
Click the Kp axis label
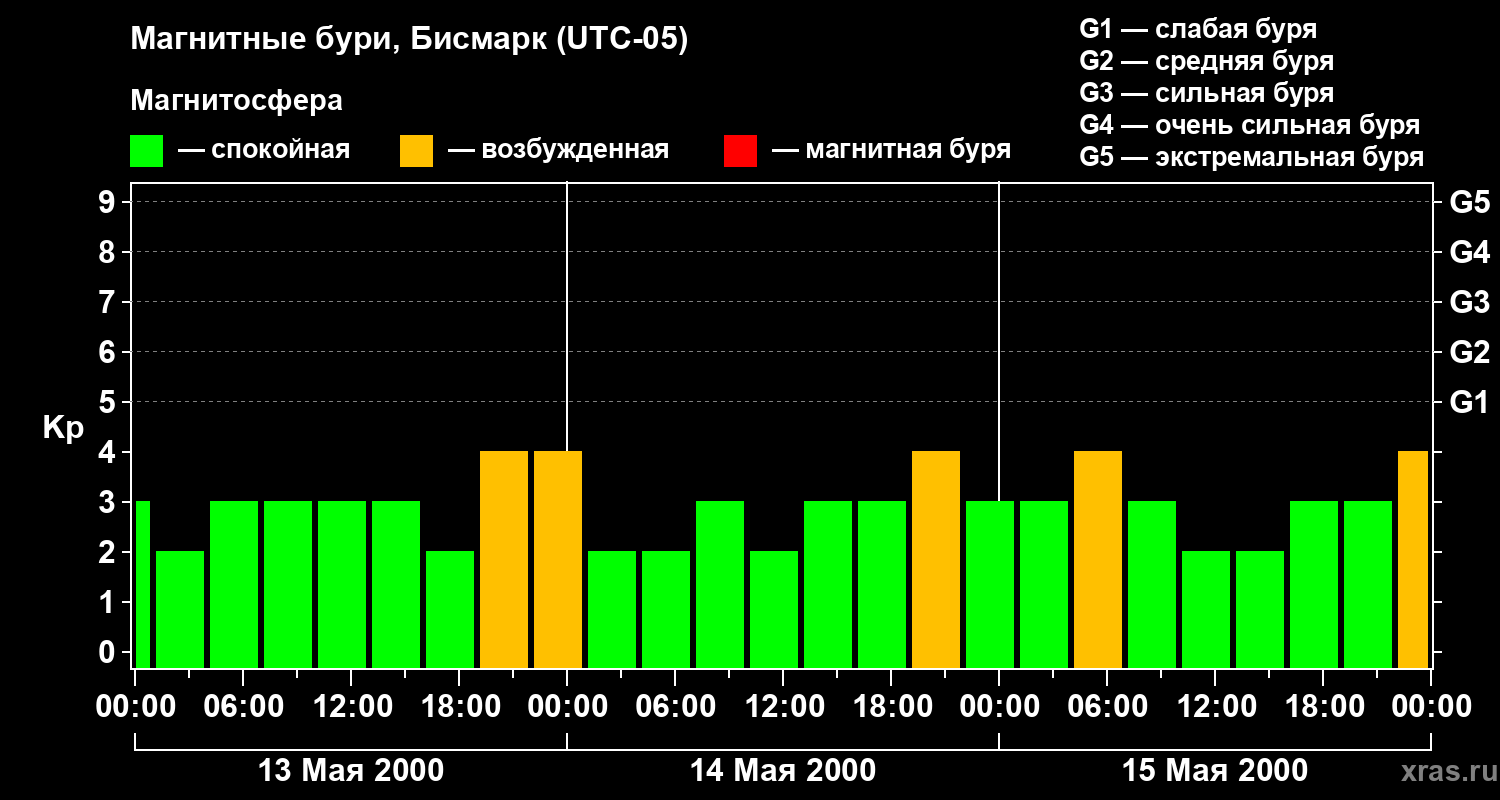click(x=64, y=428)
